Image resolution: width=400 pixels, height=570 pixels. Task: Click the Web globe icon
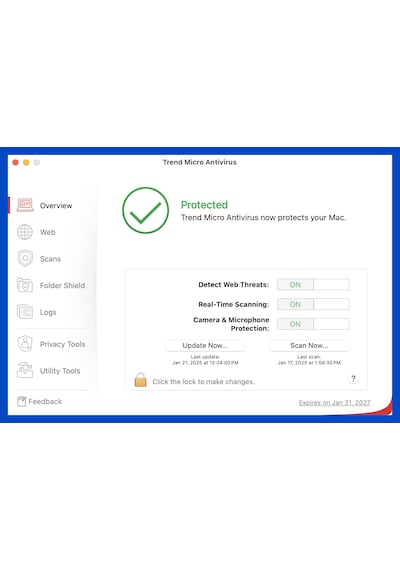tap(25, 232)
